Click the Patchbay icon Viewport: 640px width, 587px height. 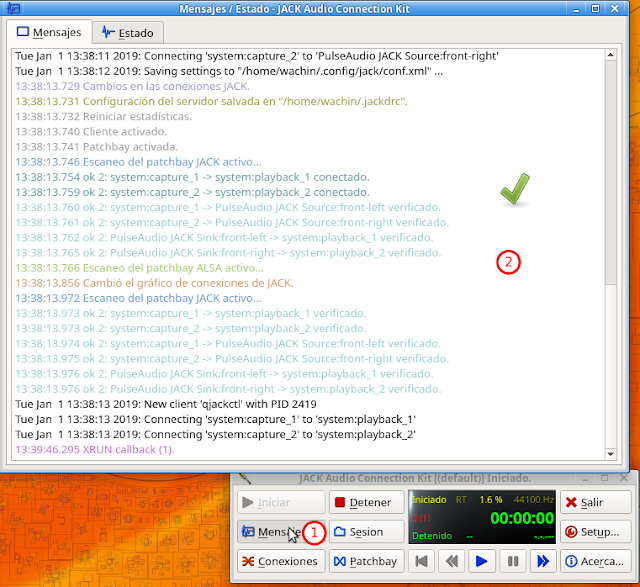pos(340,561)
